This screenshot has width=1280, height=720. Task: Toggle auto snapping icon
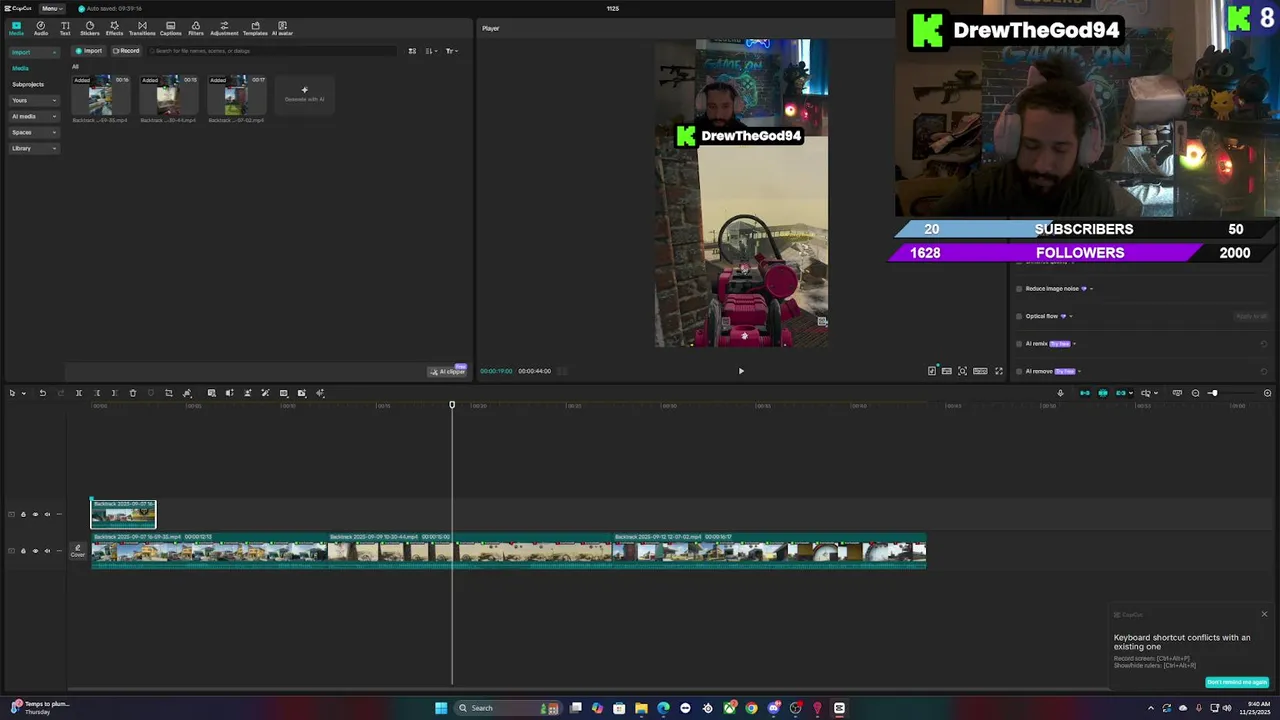(1103, 393)
